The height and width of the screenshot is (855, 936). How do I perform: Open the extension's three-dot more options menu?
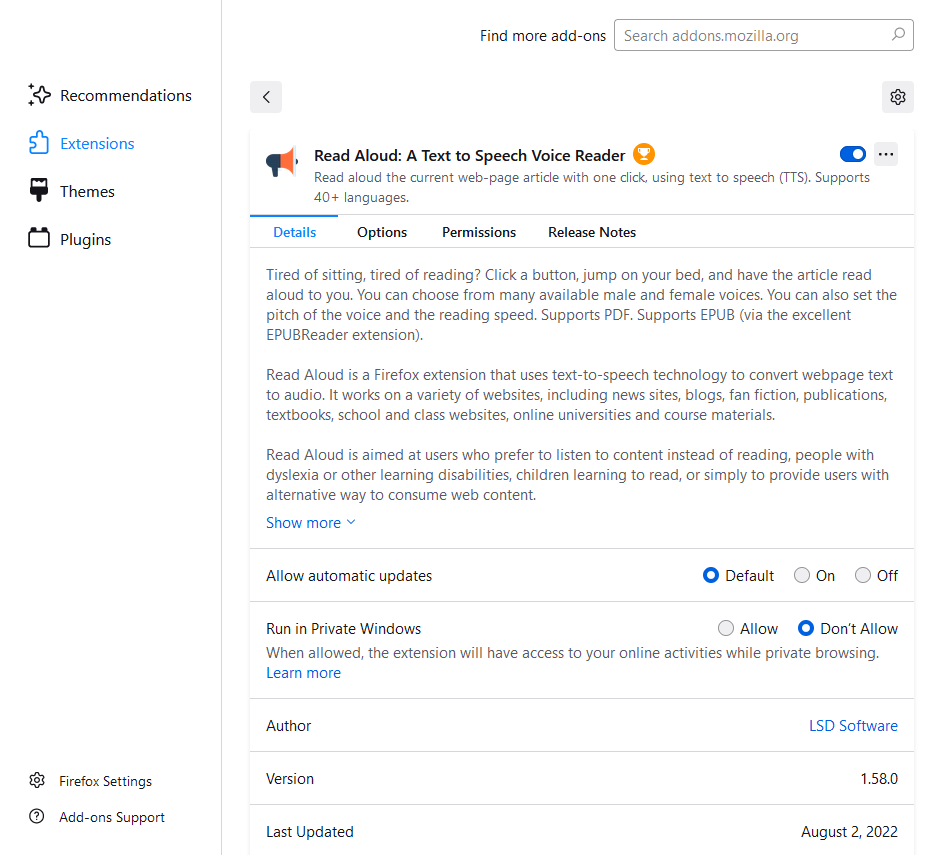(886, 154)
